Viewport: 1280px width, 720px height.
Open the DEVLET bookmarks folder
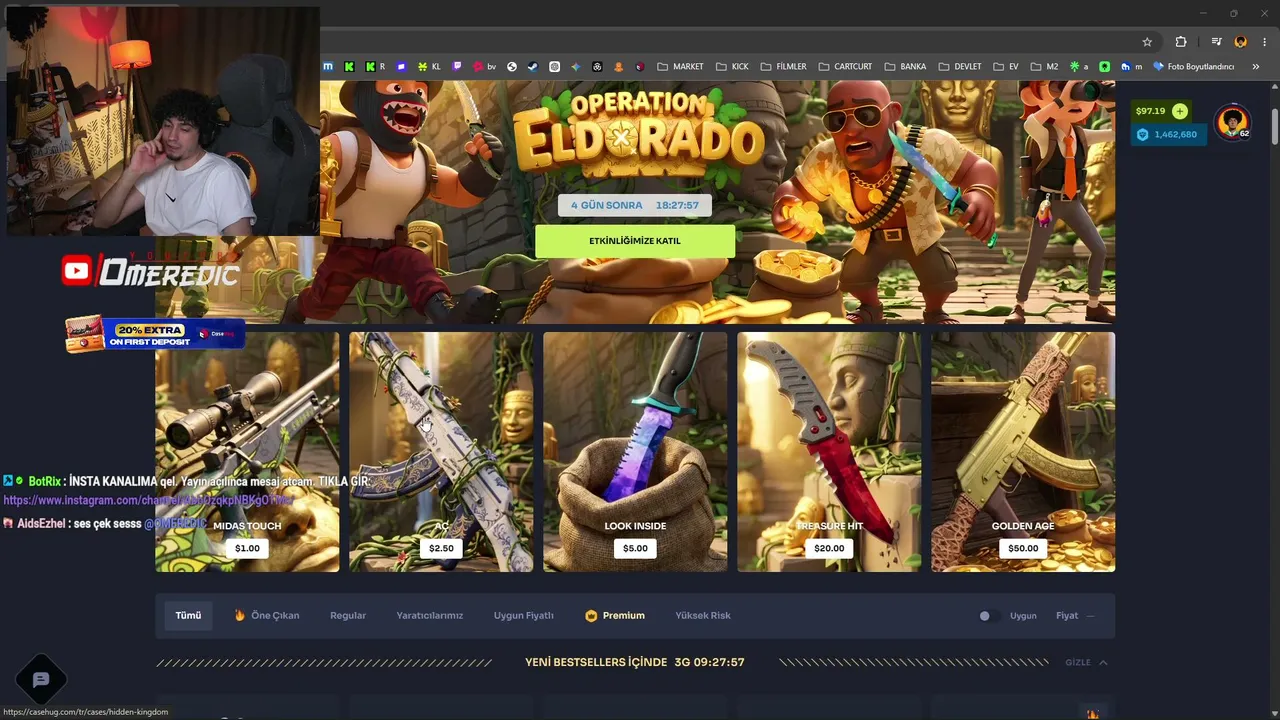tap(960, 67)
